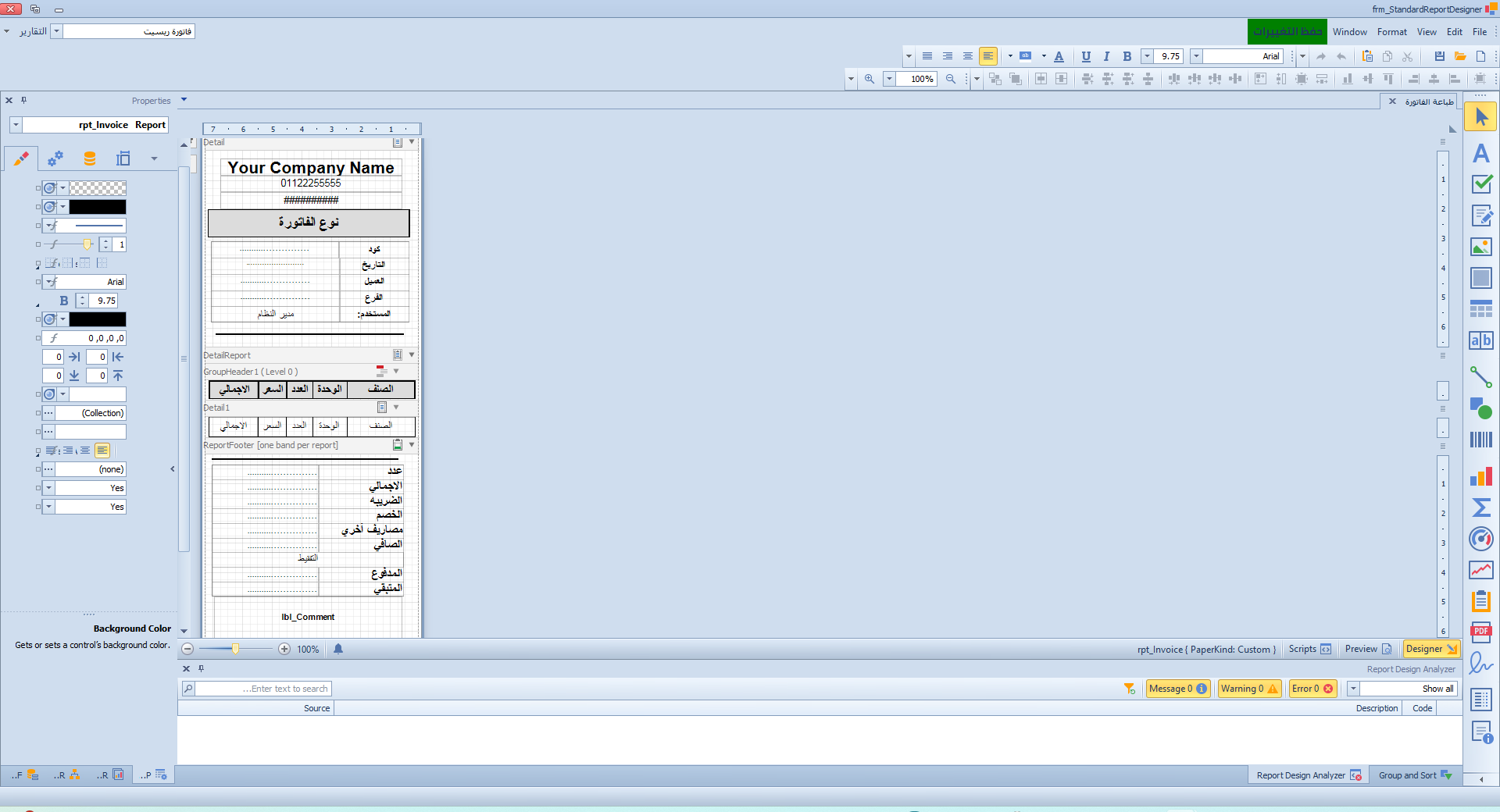1500x812 pixels.
Task: Click the New report icon in toolbar
Action: [1480, 56]
